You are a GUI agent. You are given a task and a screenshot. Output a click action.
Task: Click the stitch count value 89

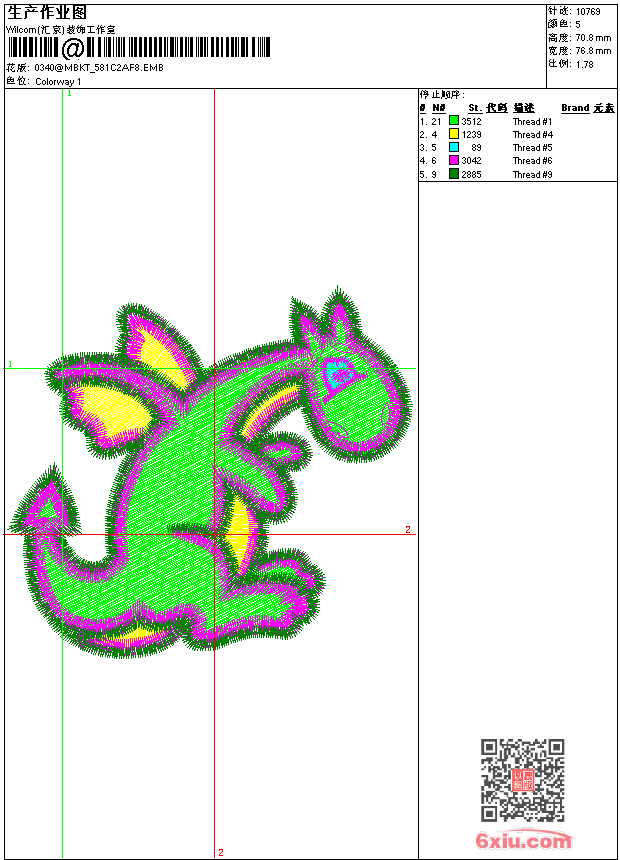(476, 148)
